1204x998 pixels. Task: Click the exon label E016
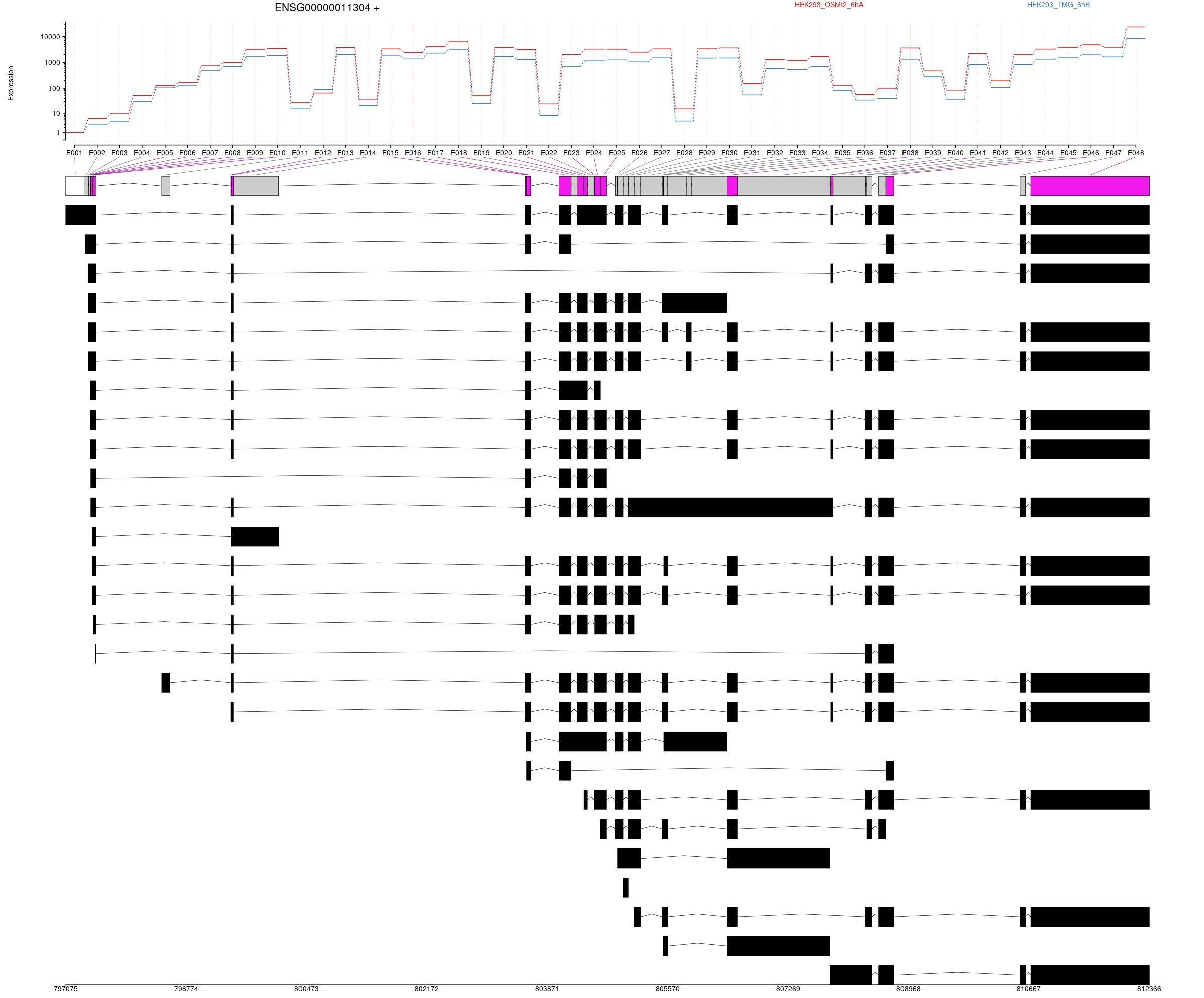(413, 153)
